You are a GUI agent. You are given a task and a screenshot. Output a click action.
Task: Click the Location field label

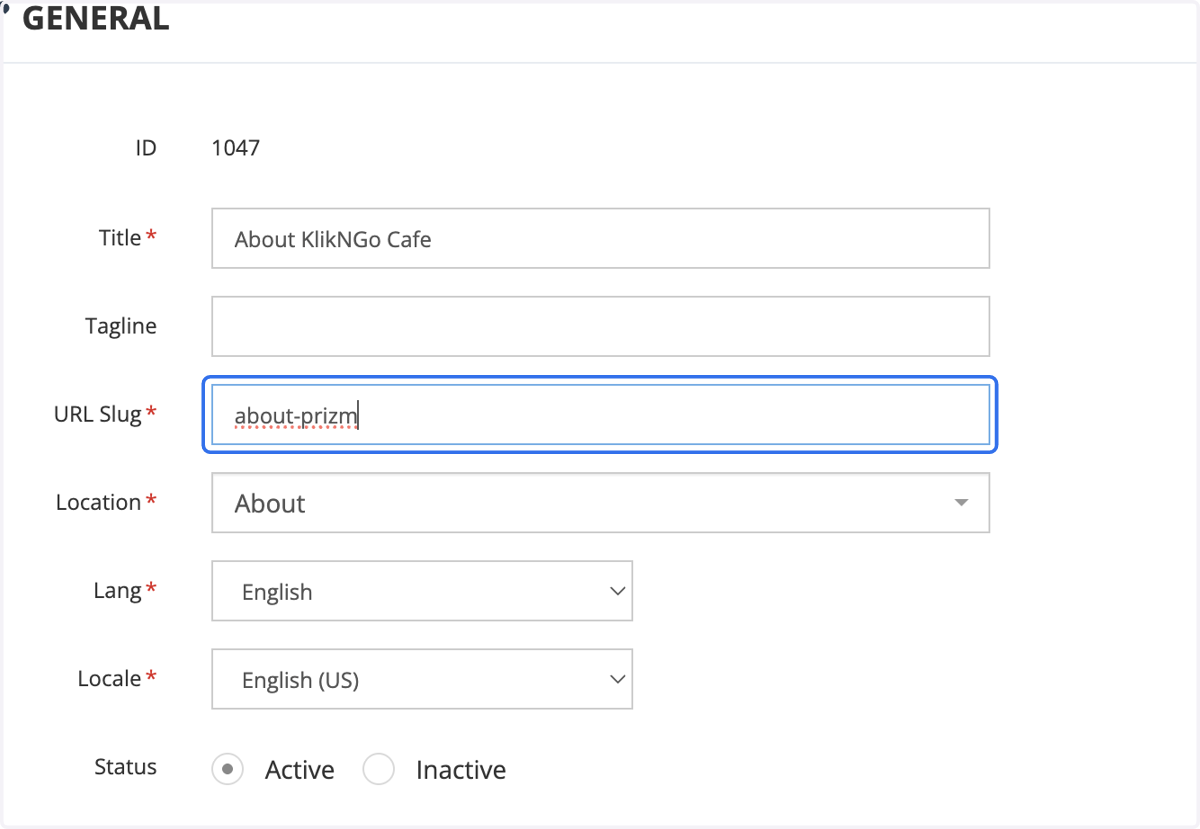(x=98, y=502)
